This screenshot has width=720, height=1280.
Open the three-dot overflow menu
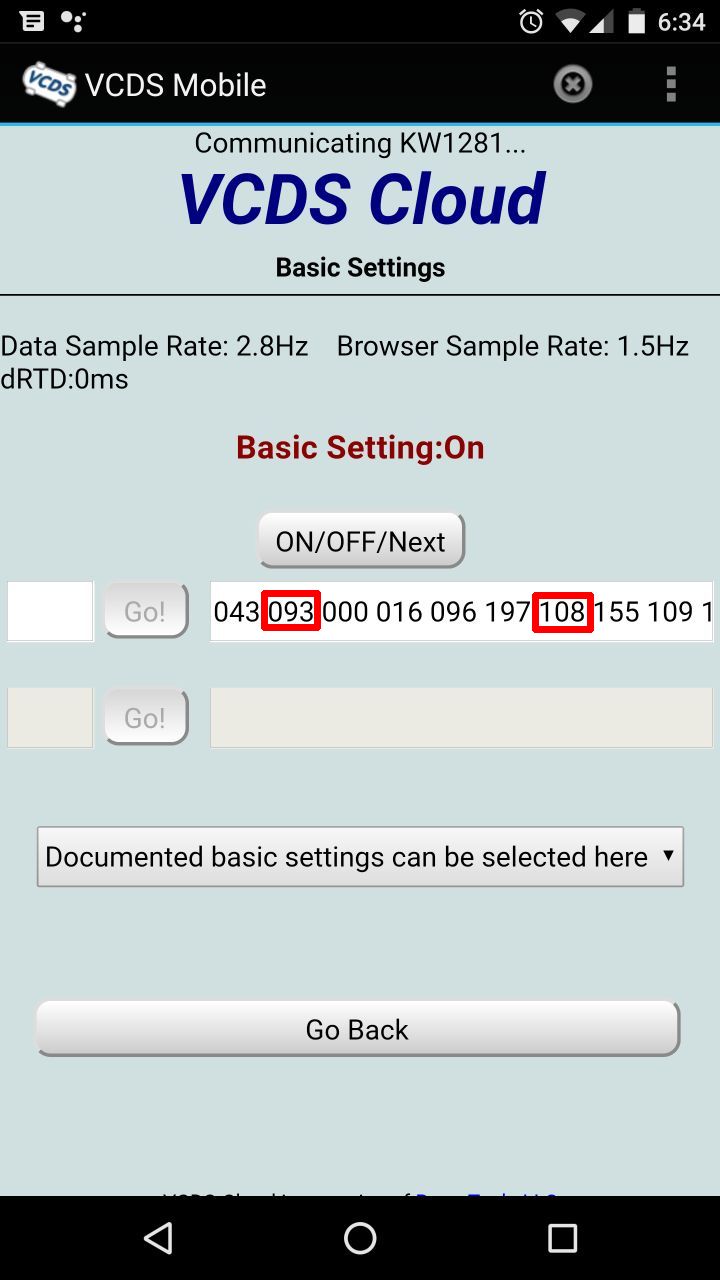(x=671, y=85)
